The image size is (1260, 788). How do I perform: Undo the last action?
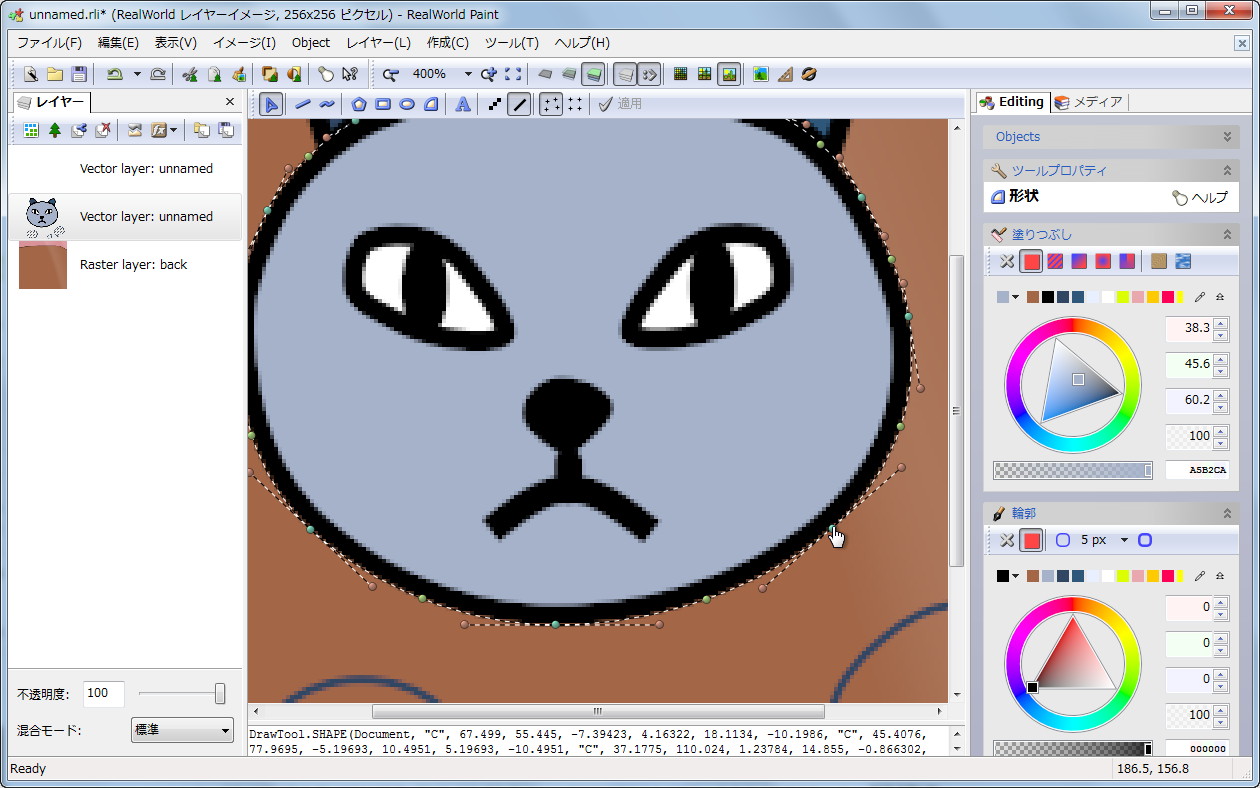click(114, 74)
